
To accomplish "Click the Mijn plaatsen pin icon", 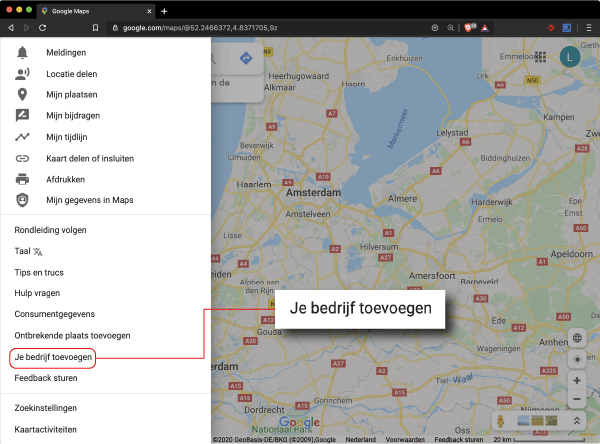I will (x=22, y=95).
